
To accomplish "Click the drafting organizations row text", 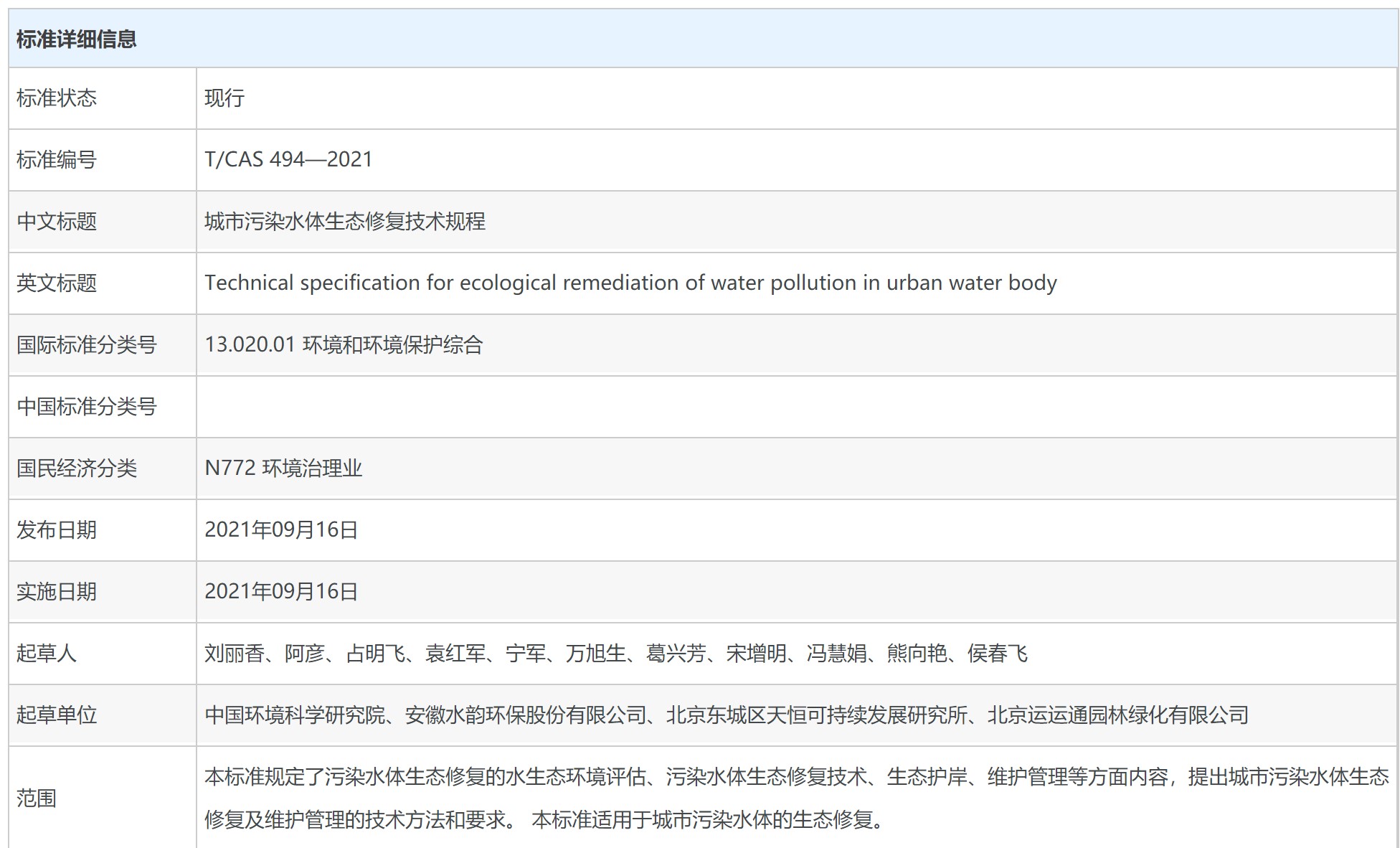I will 726,715.
